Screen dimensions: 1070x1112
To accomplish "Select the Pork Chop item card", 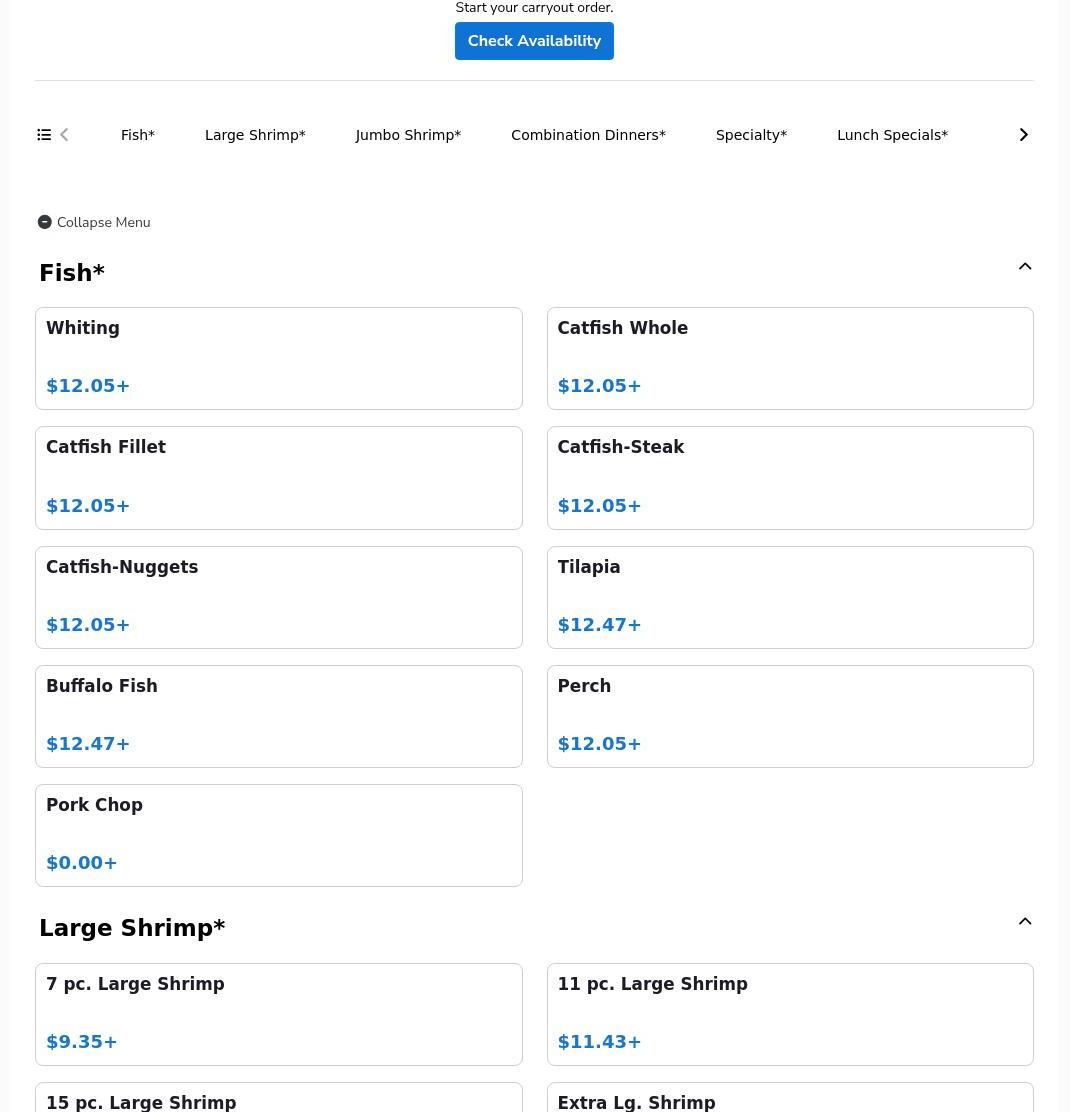I will [278, 835].
